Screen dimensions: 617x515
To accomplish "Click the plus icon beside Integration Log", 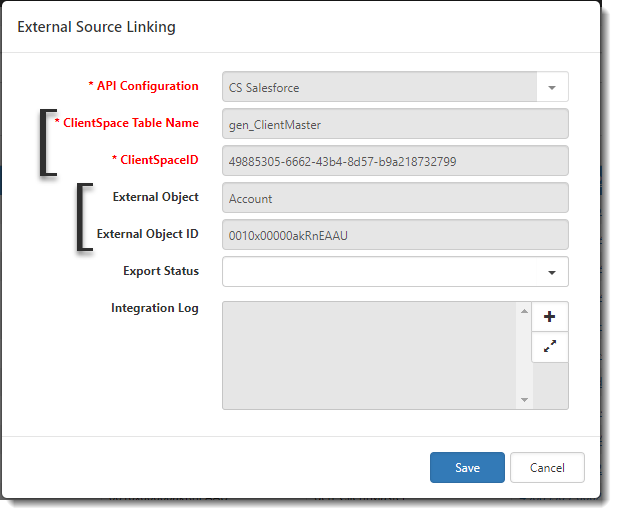I will 549,317.
